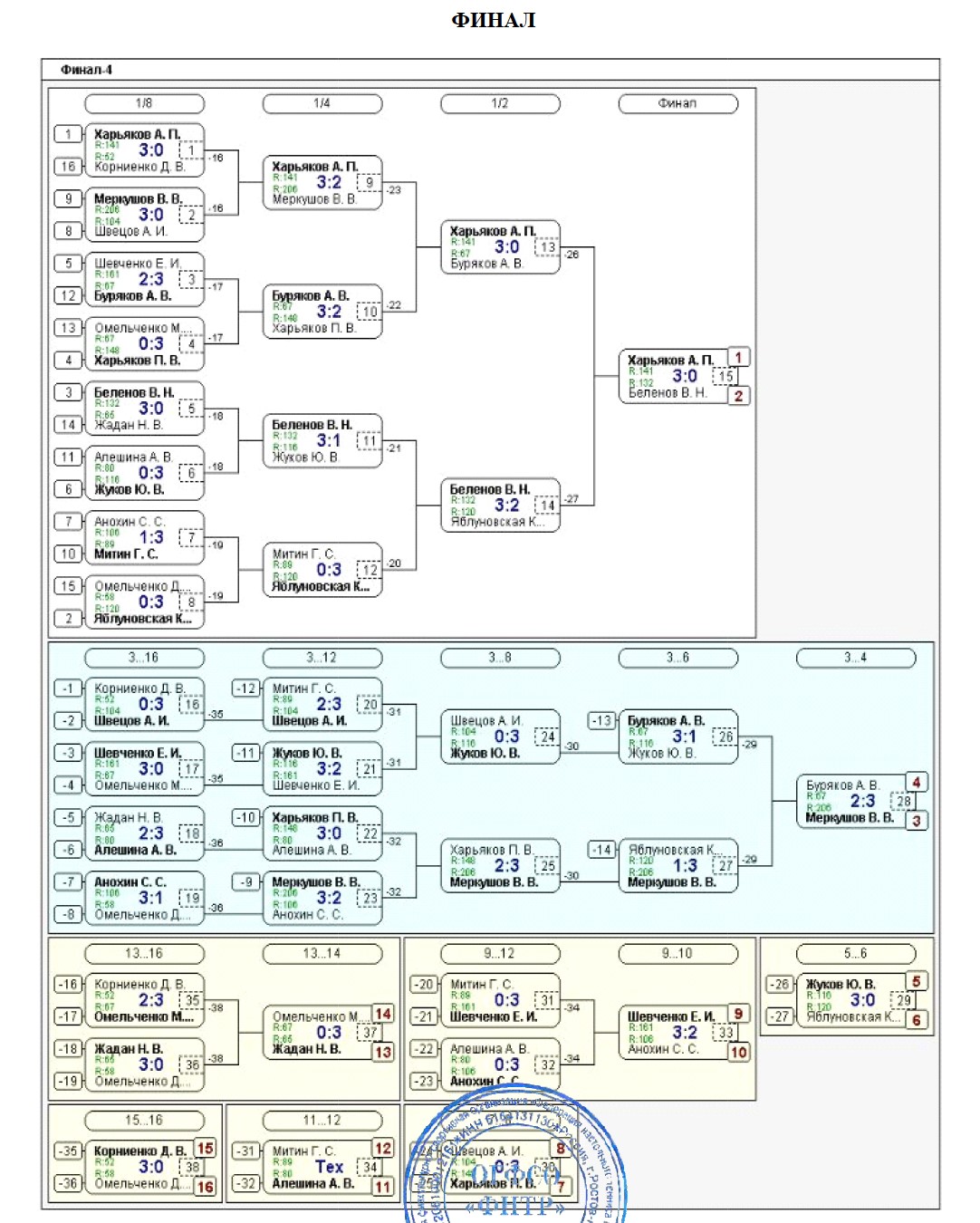Open 13..16 match Жадан vs Омельченко
The height and width of the screenshot is (1223, 980).
145,1064
